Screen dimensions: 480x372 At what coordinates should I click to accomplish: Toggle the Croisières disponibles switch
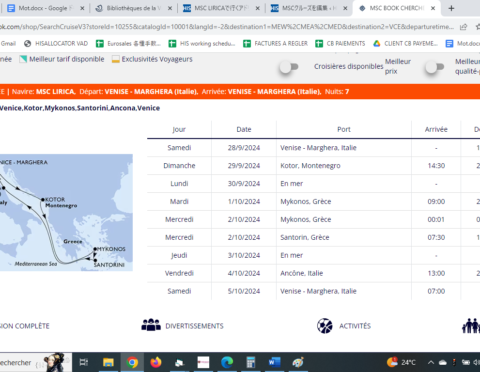click(289, 67)
